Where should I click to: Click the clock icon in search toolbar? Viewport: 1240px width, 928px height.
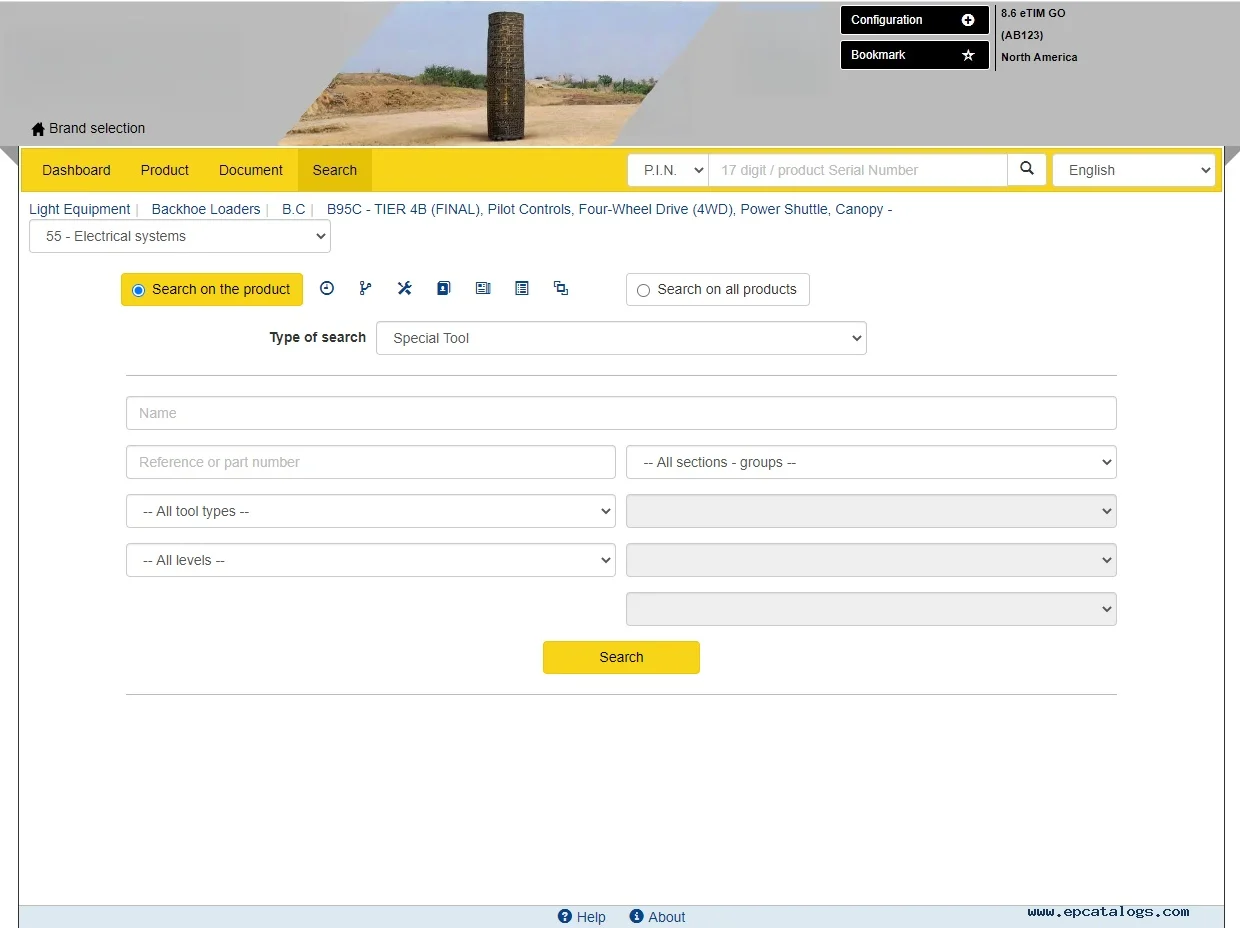point(327,288)
